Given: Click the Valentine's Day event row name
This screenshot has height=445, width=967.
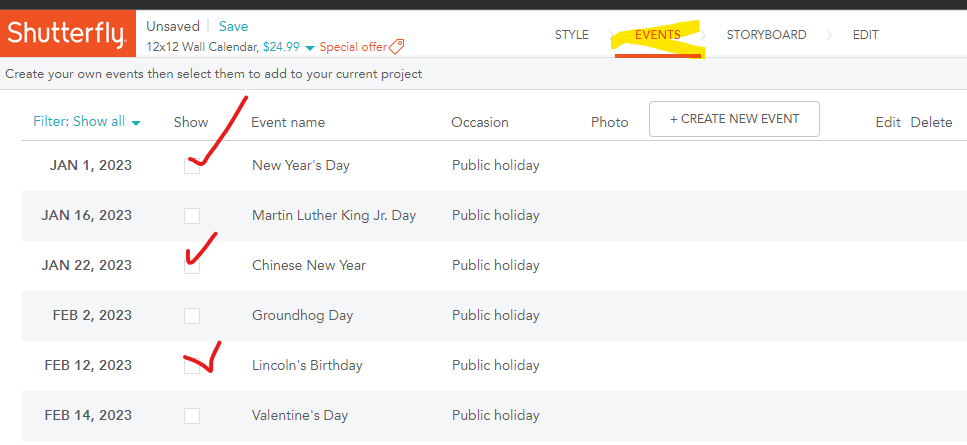Looking at the screenshot, I should tap(301, 416).
